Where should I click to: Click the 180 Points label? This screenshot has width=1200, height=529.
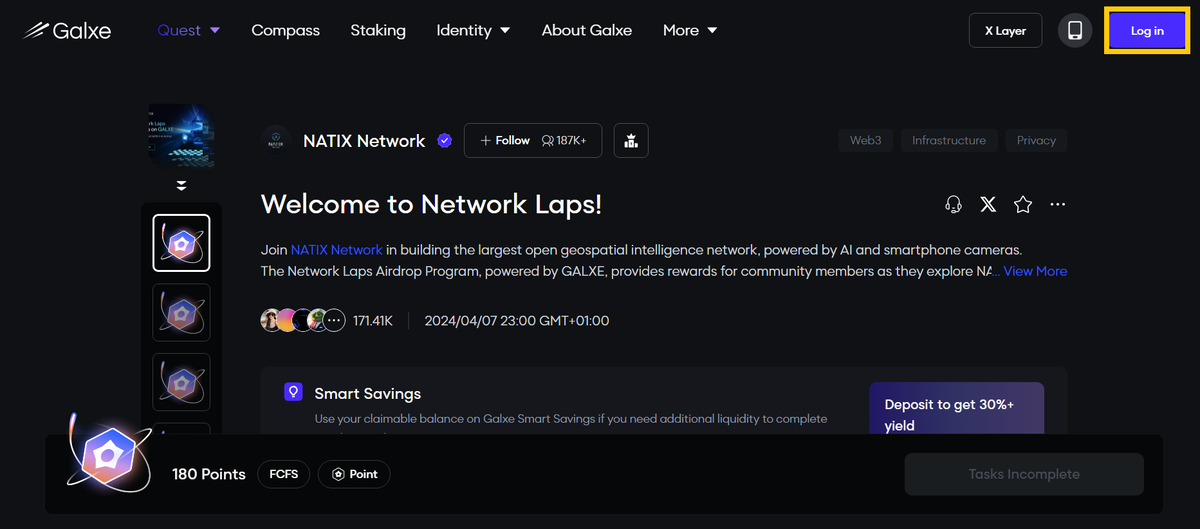pos(209,474)
